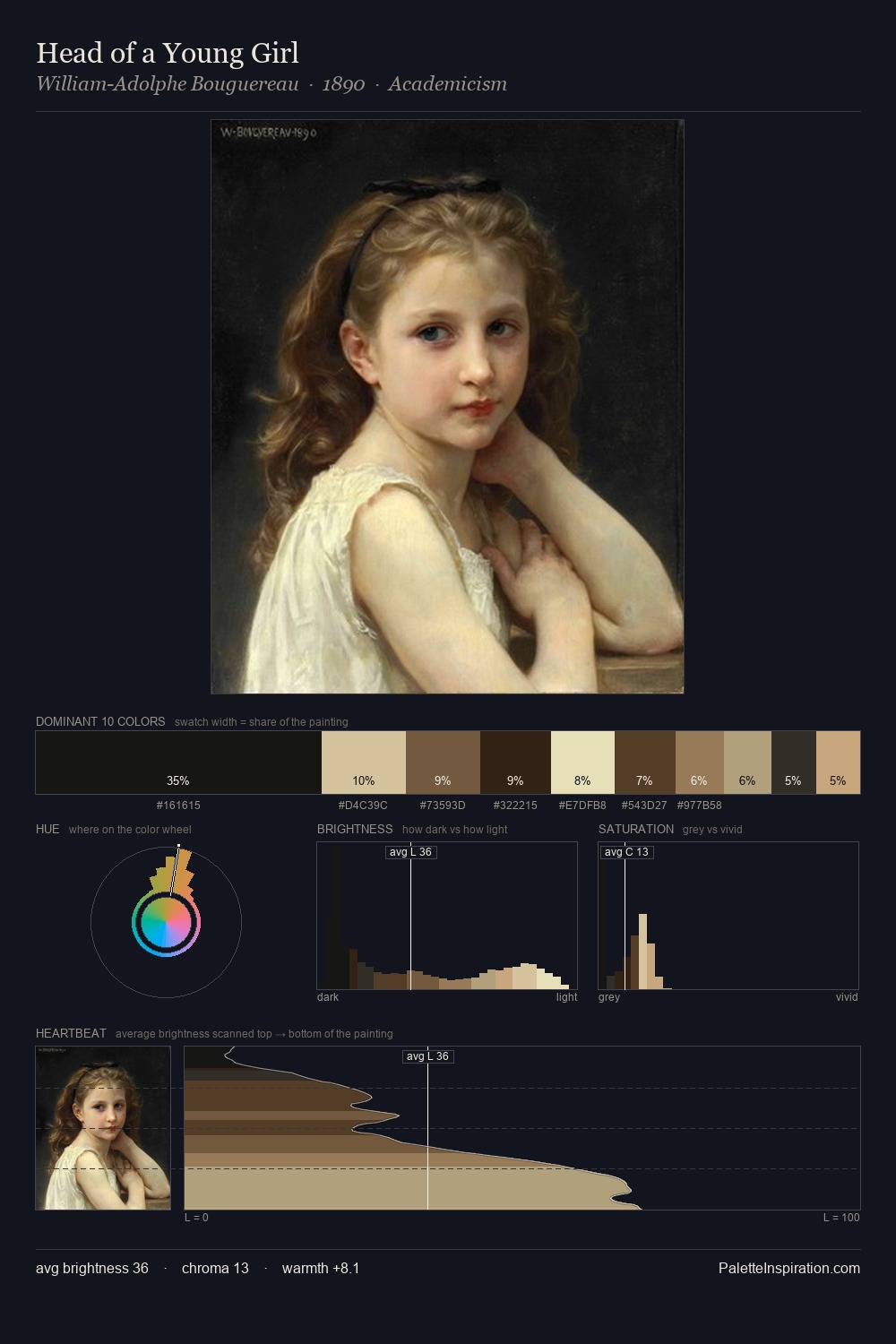Click the "chroma 13" footer stat
Viewport: 896px width, 1344px height.
215,1268
